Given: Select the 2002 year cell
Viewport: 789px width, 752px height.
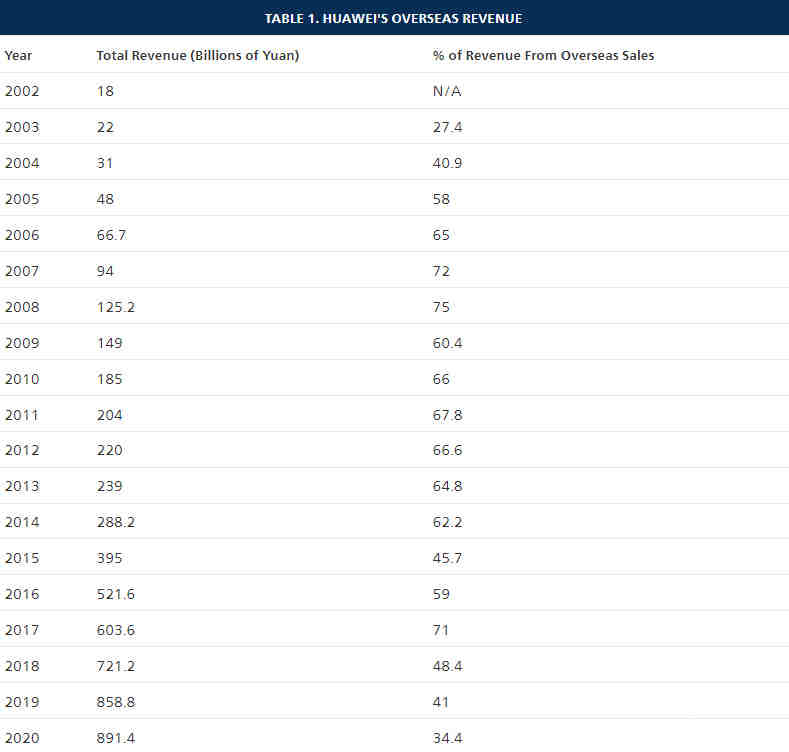Looking at the screenshot, I should [22, 91].
